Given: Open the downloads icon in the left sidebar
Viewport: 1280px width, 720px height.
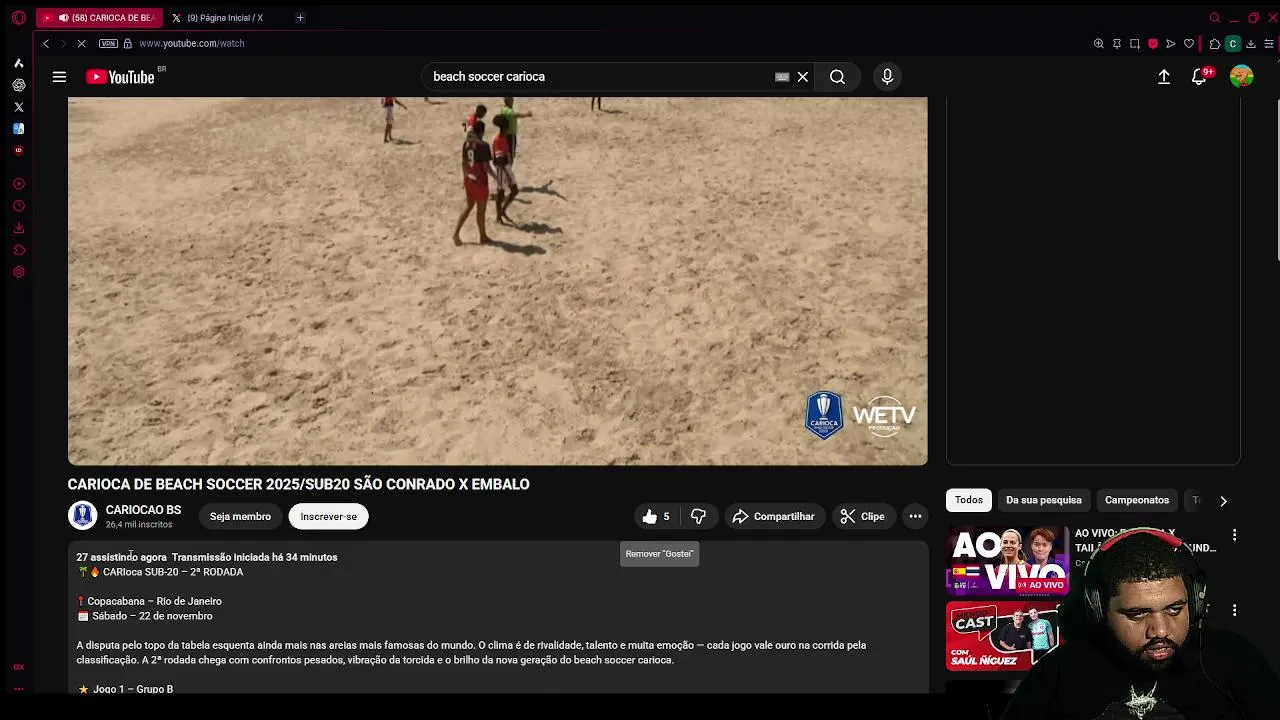Looking at the screenshot, I should tap(18, 228).
